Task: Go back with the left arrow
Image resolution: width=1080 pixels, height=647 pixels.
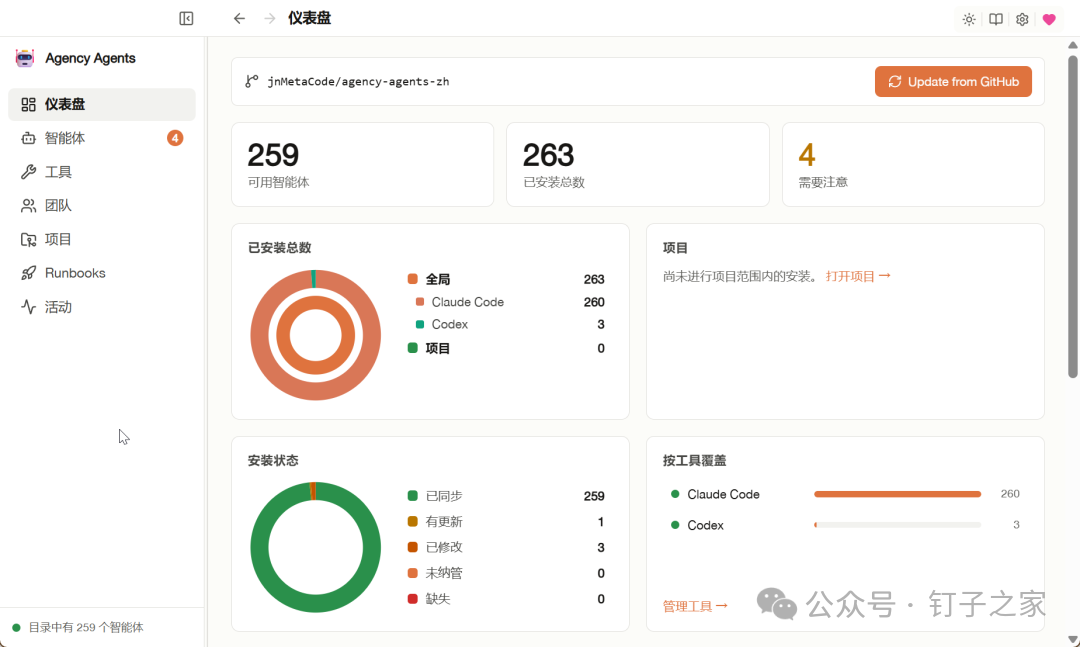Action: pyautogui.click(x=239, y=19)
